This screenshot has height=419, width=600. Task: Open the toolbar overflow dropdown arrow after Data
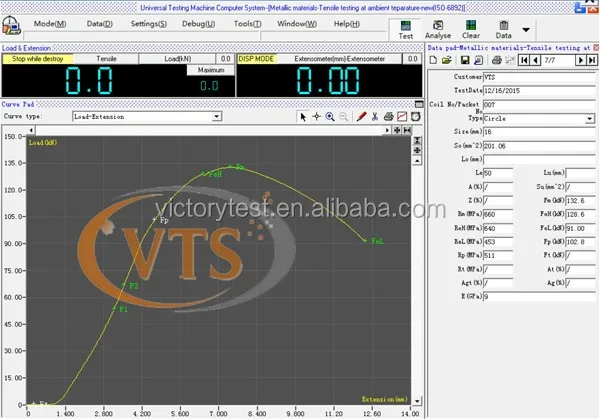[x=526, y=30]
